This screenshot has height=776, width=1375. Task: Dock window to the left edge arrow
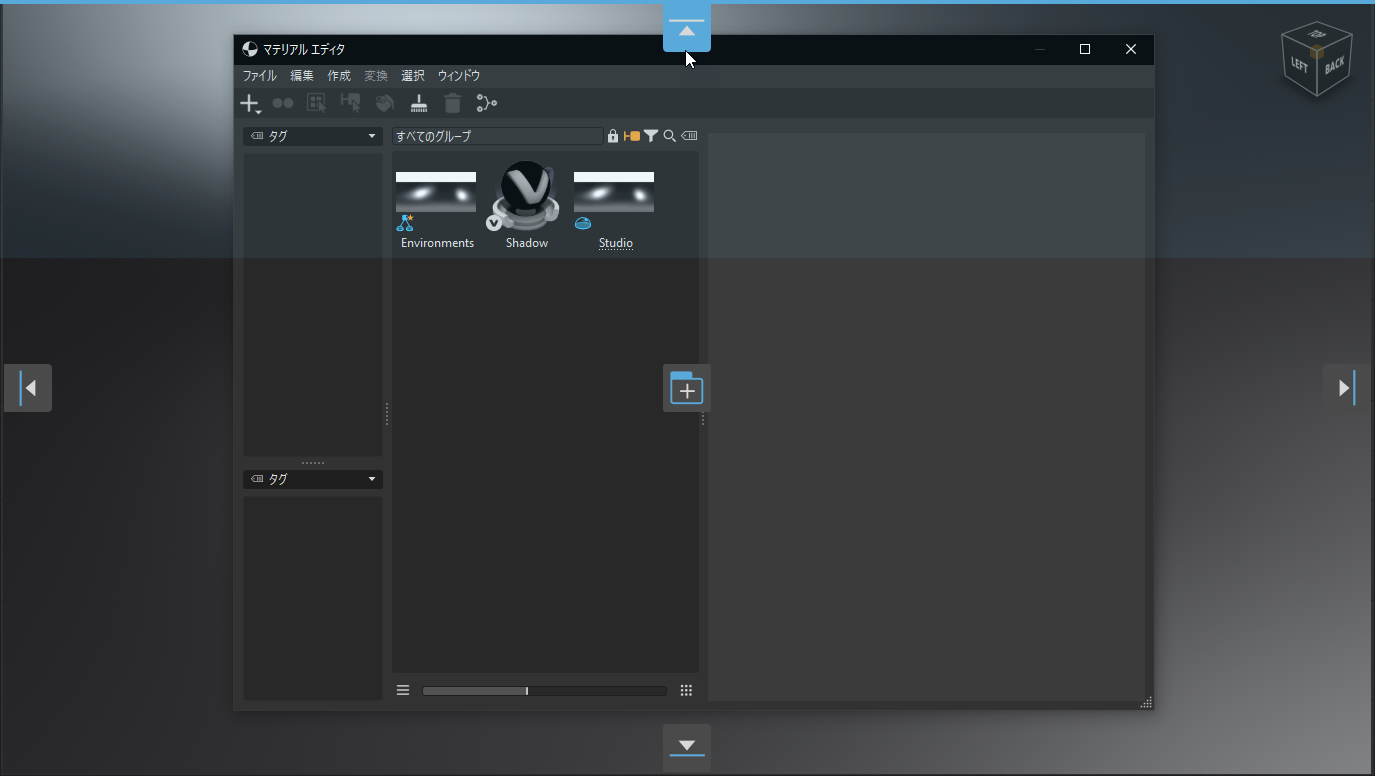(28, 388)
